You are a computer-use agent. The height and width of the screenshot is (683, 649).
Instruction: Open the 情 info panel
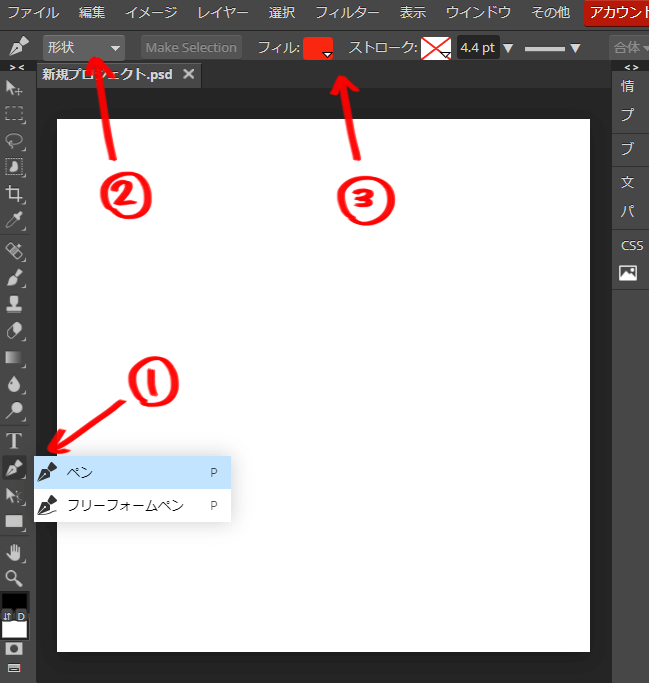pos(628,86)
